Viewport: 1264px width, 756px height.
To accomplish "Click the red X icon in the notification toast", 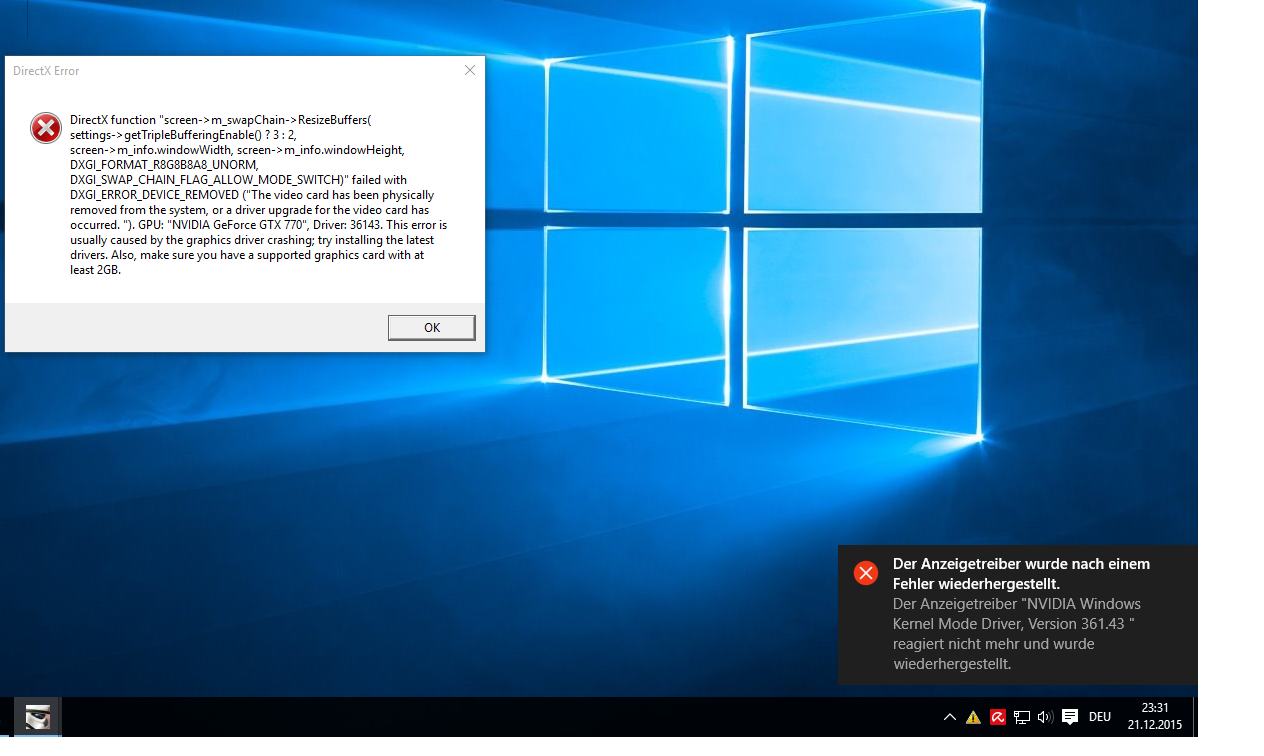I will (866, 573).
